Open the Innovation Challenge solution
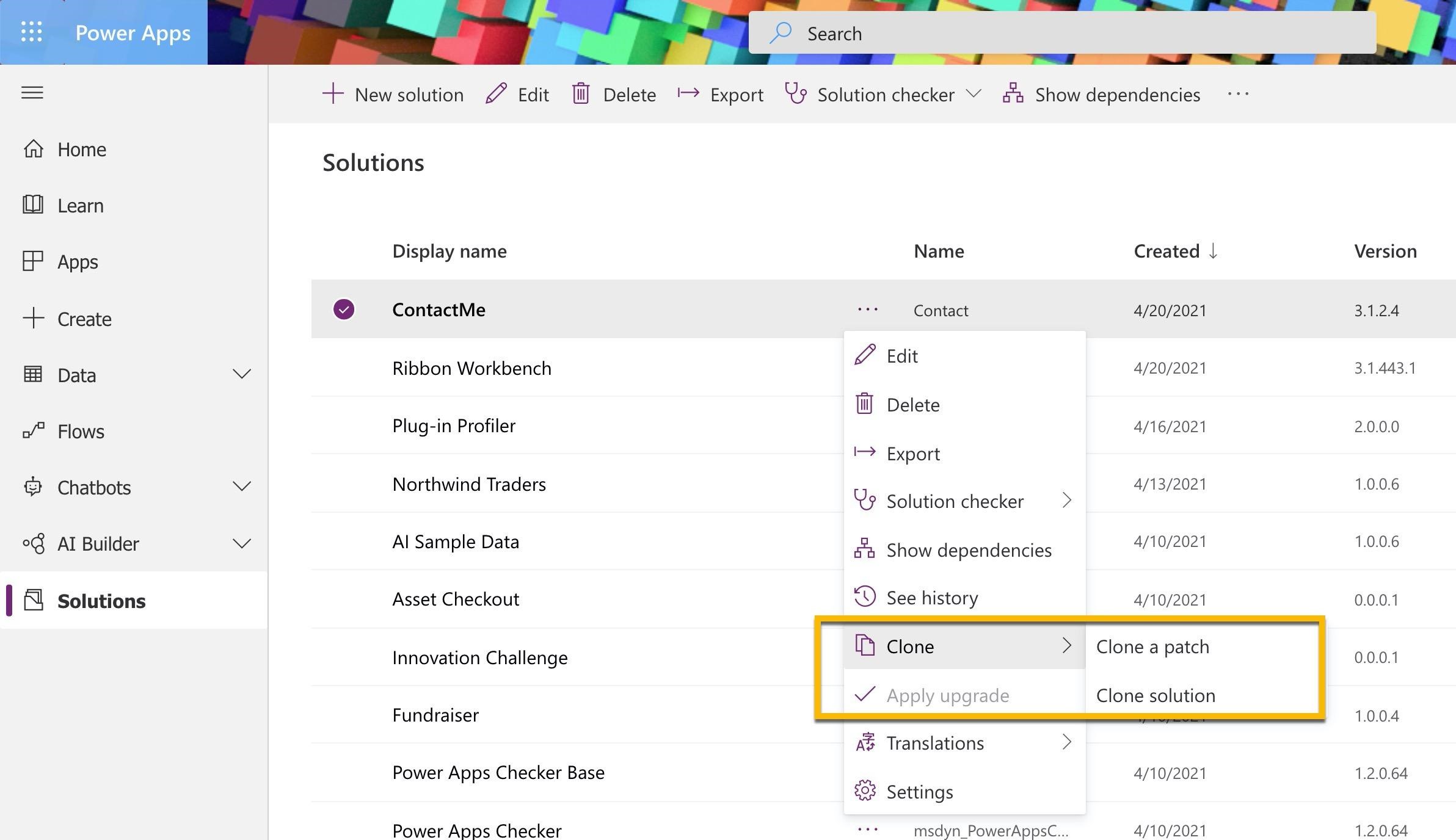This screenshot has width=1456, height=840. [x=480, y=657]
